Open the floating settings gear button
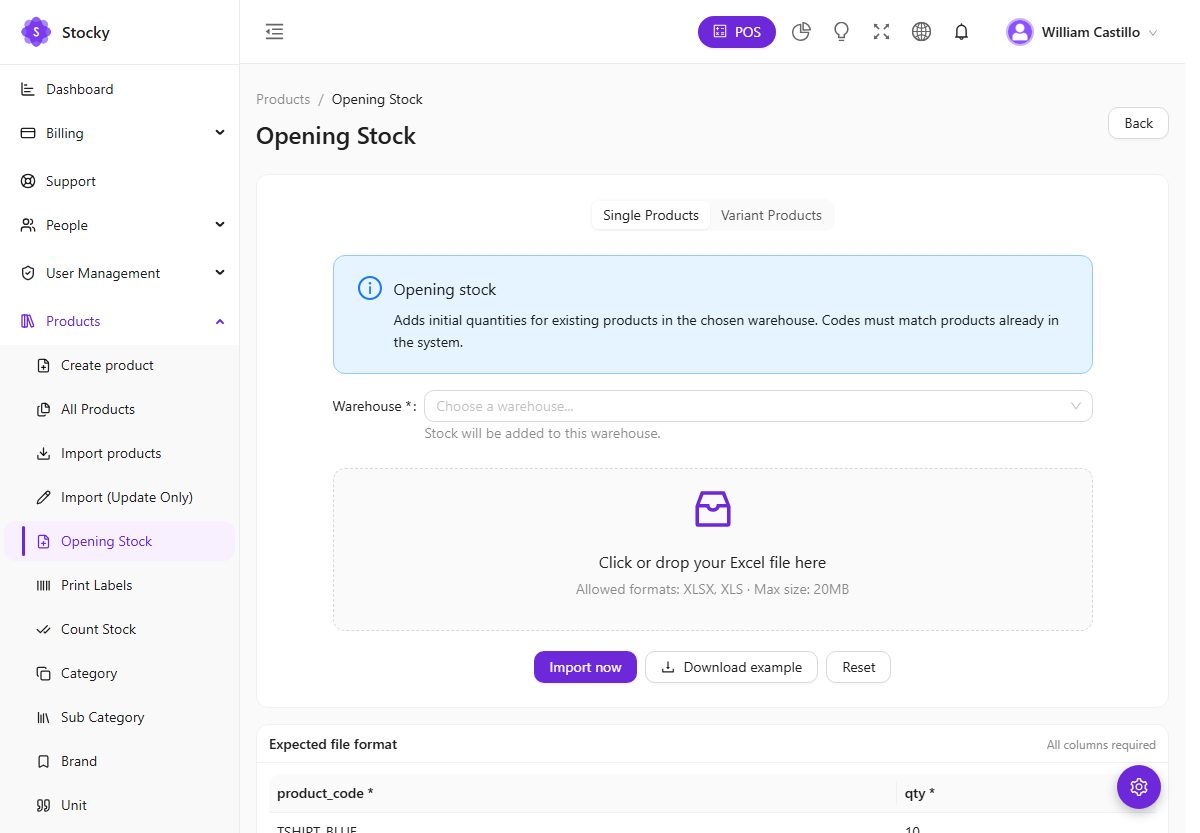This screenshot has height=833, width=1200. pos(1139,787)
